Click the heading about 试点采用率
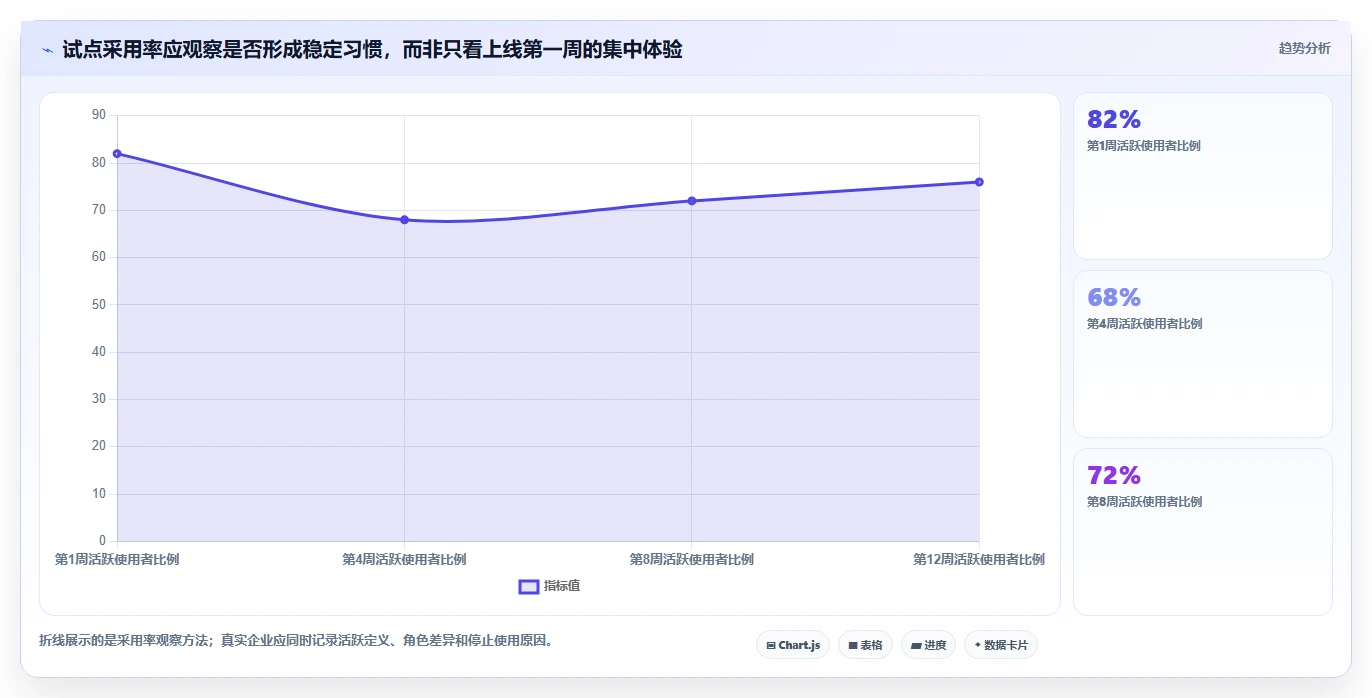The height and width of the screenshot is (698, 1372). click(372, 49)
